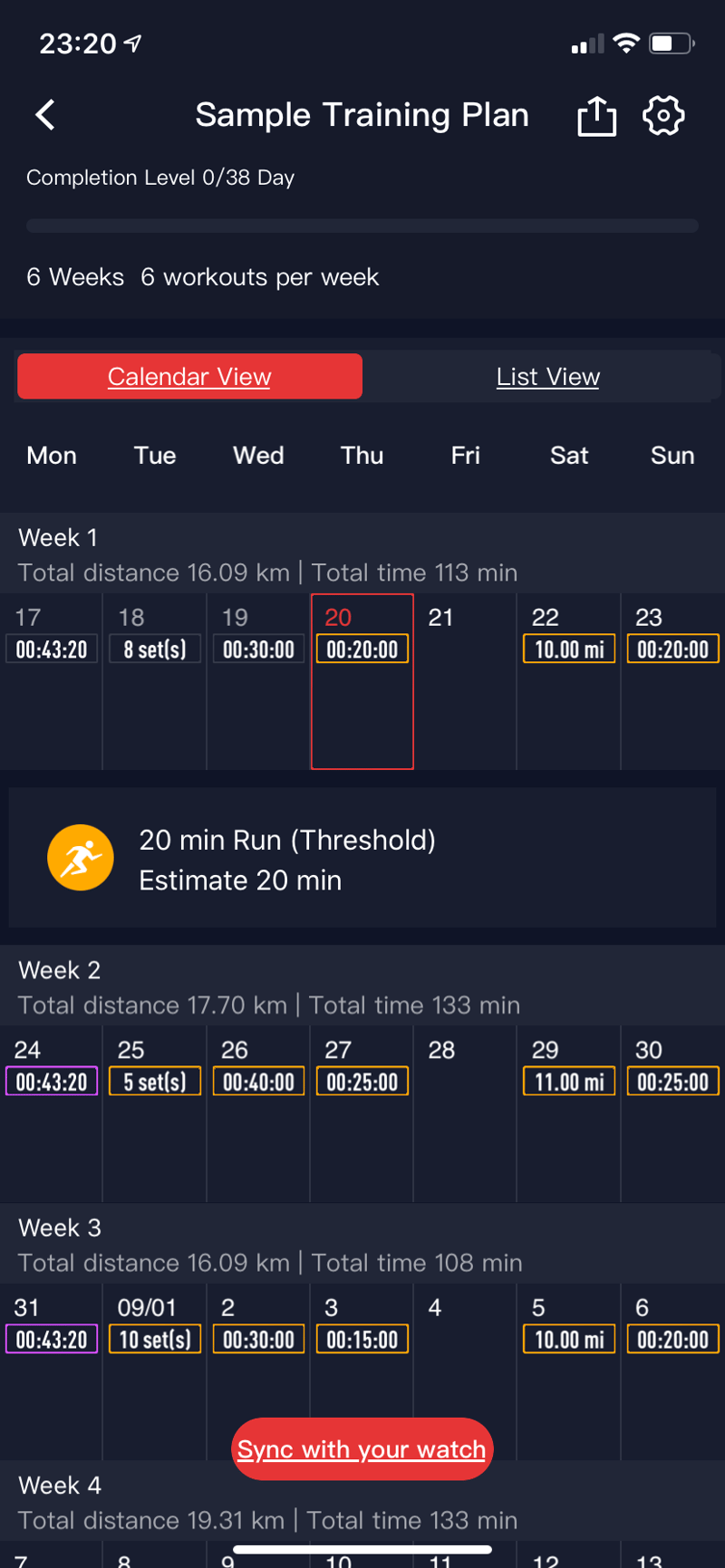Tap the back arrow icon
The image size is (725, 1568).
pyautogui.click(x=45, y=115)
